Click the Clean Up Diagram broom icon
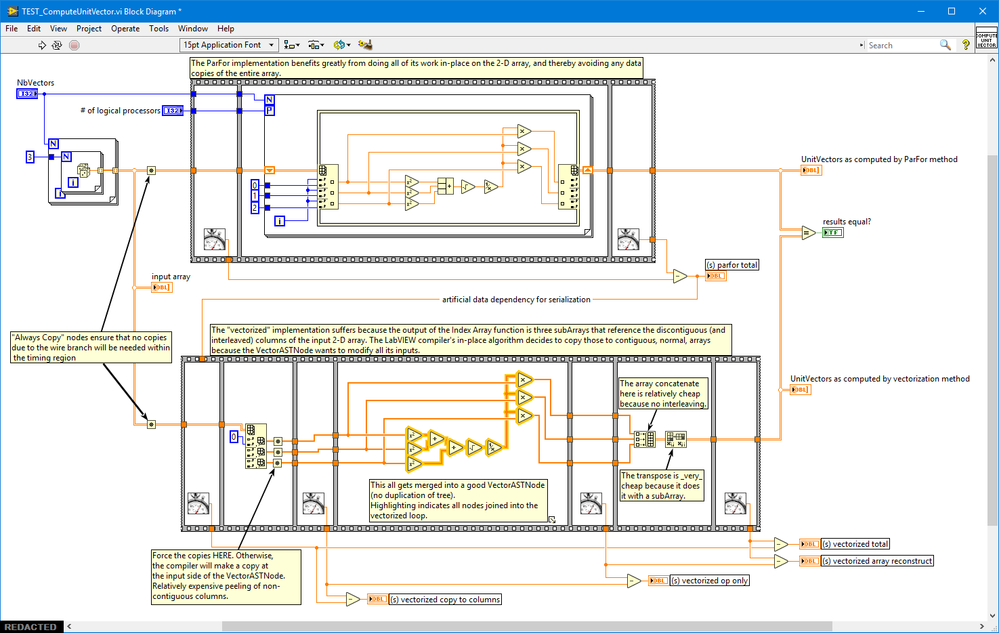The image size is (999, 633). coord(365,45)
